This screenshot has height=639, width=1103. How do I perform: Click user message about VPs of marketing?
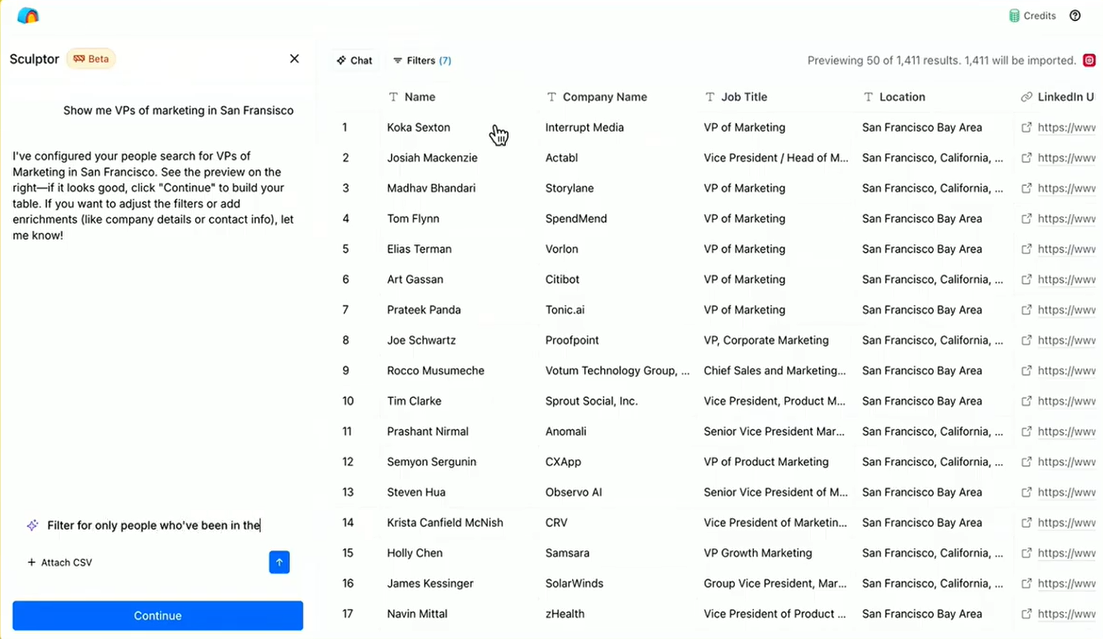179,110
